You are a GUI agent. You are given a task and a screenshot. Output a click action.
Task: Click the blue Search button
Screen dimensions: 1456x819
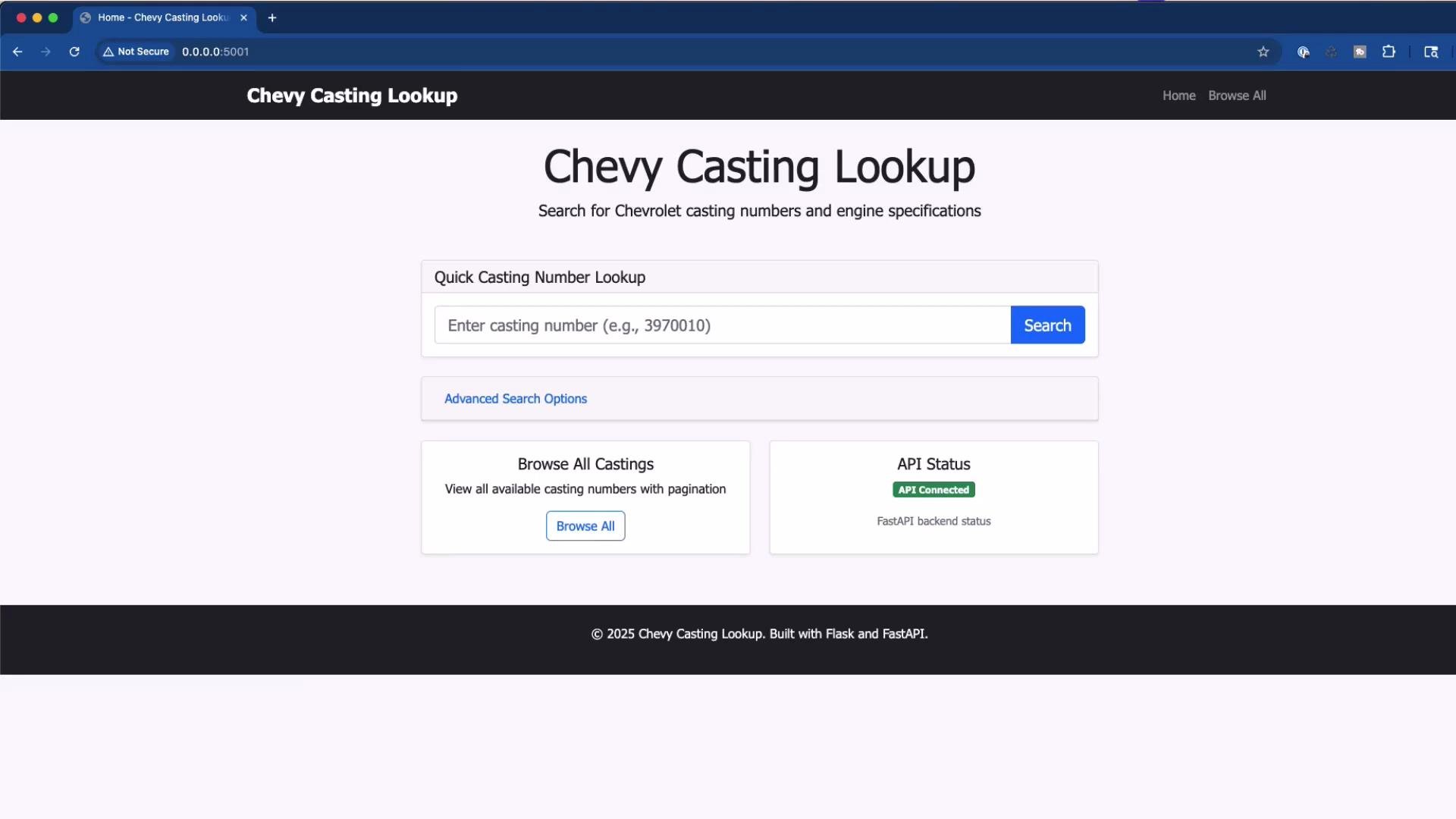click(x=1047, y=325)
